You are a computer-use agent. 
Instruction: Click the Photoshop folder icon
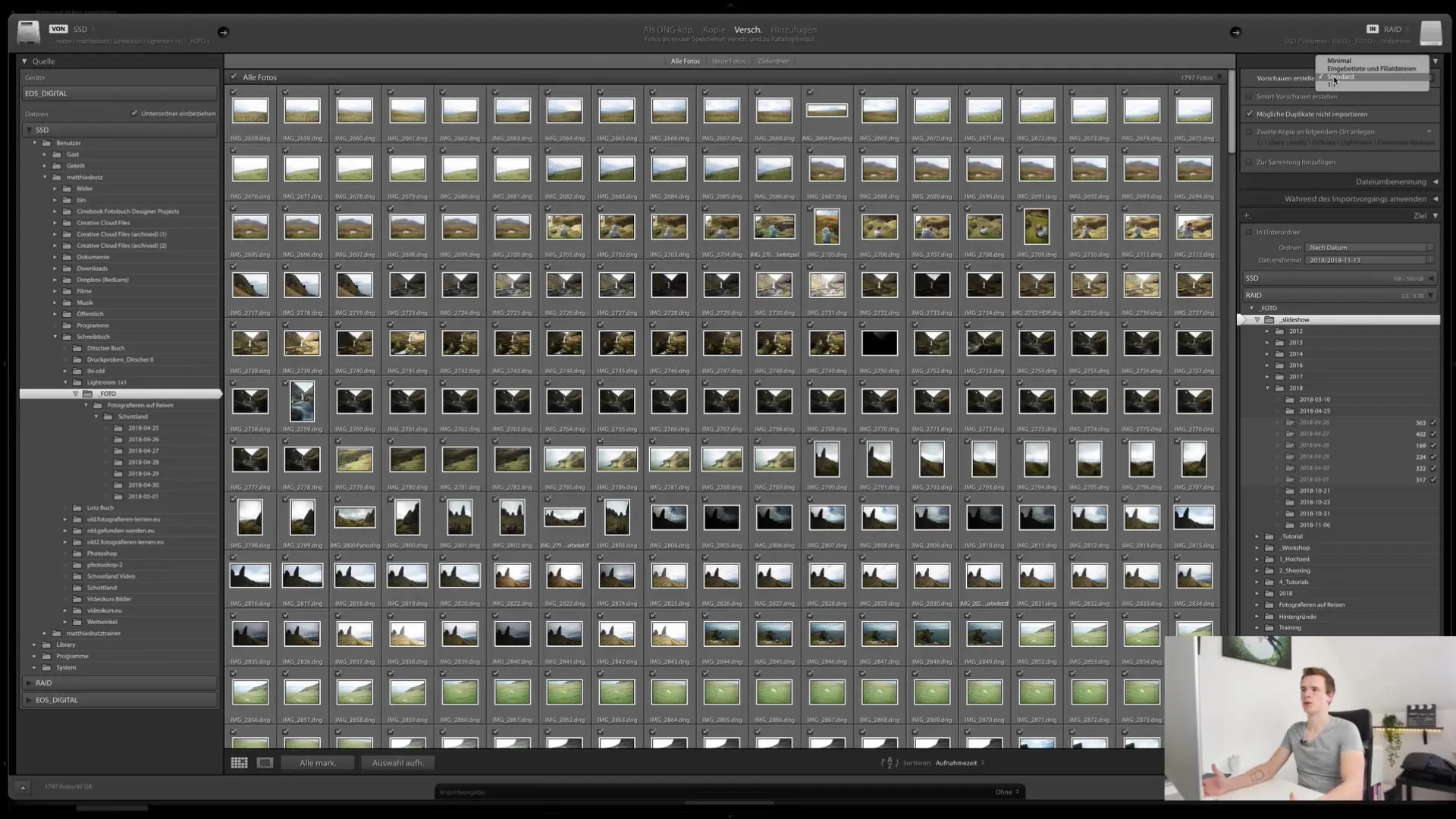click(x=77, y=554)
